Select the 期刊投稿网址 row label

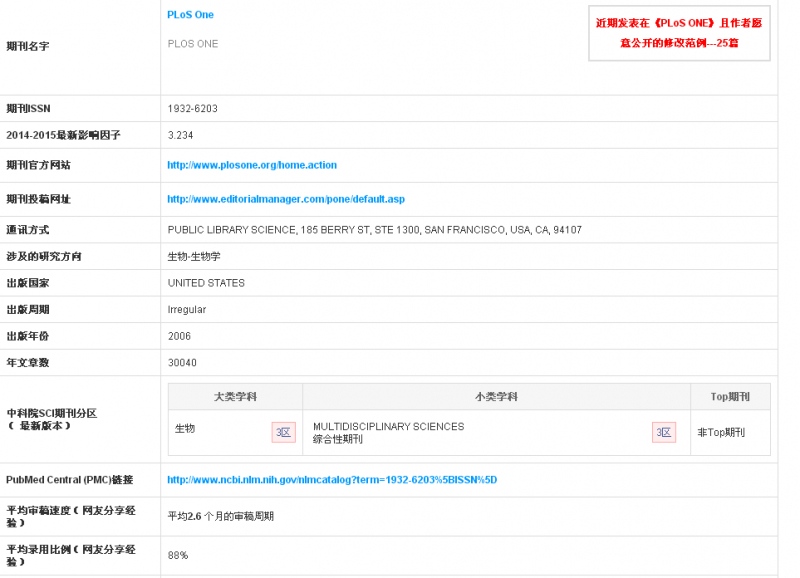coord(38,199)
